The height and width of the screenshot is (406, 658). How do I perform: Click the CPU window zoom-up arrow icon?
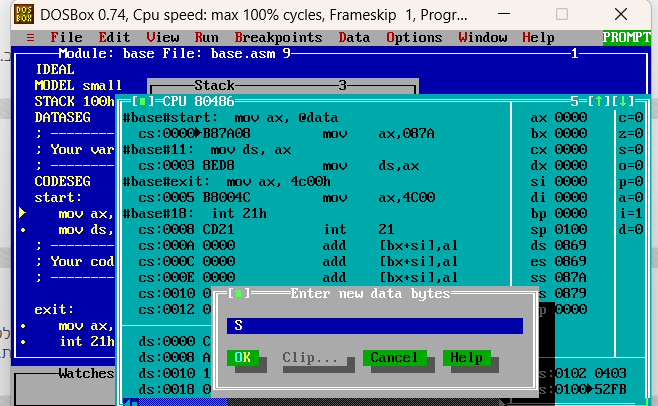click(x=599, y=101)
